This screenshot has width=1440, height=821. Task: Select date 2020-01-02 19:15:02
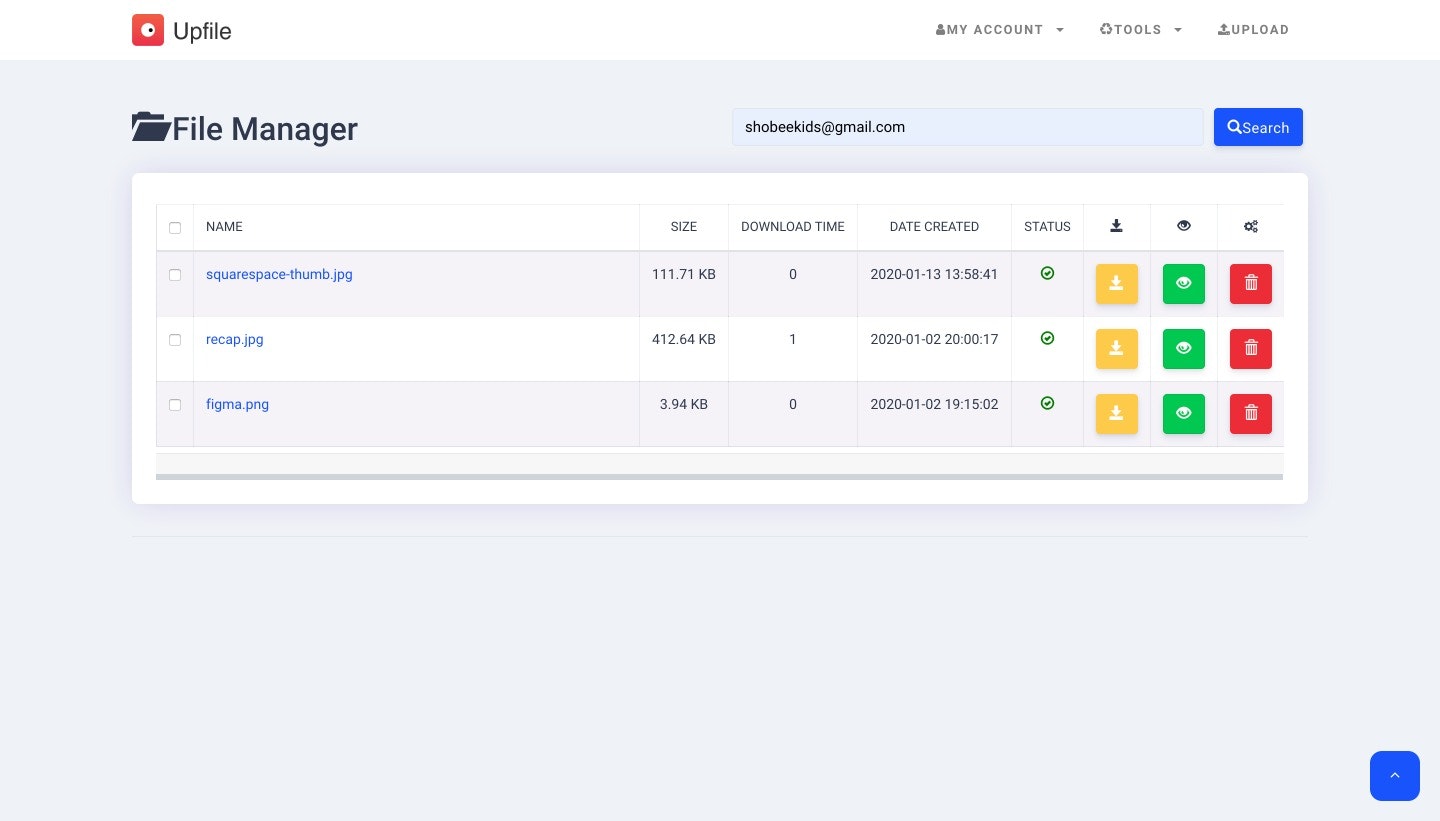tap(934, 404)
